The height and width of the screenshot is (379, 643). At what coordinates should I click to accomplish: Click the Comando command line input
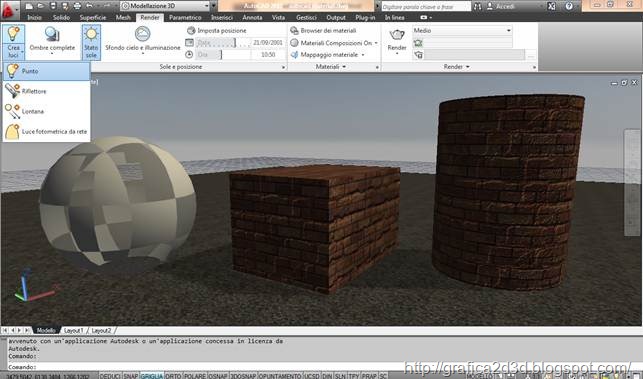(205, 367)
